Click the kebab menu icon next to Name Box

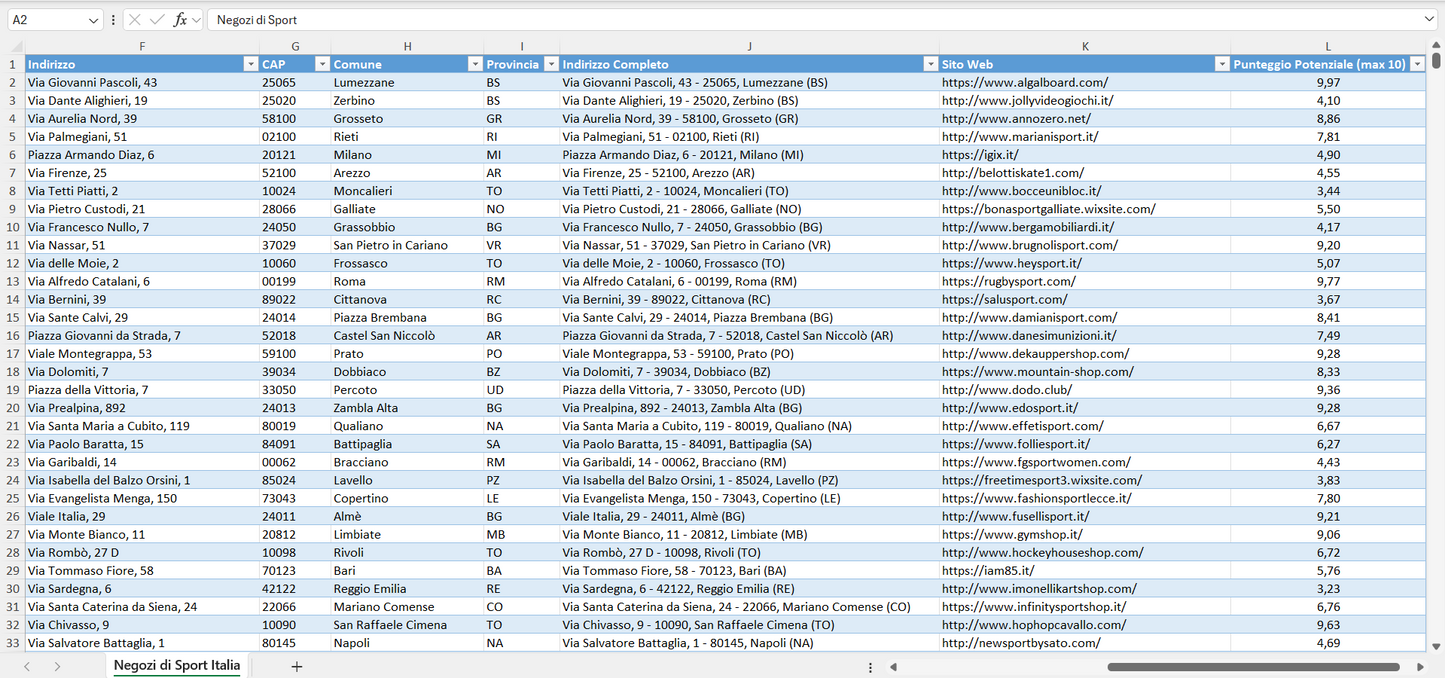(x=113, y=19)
